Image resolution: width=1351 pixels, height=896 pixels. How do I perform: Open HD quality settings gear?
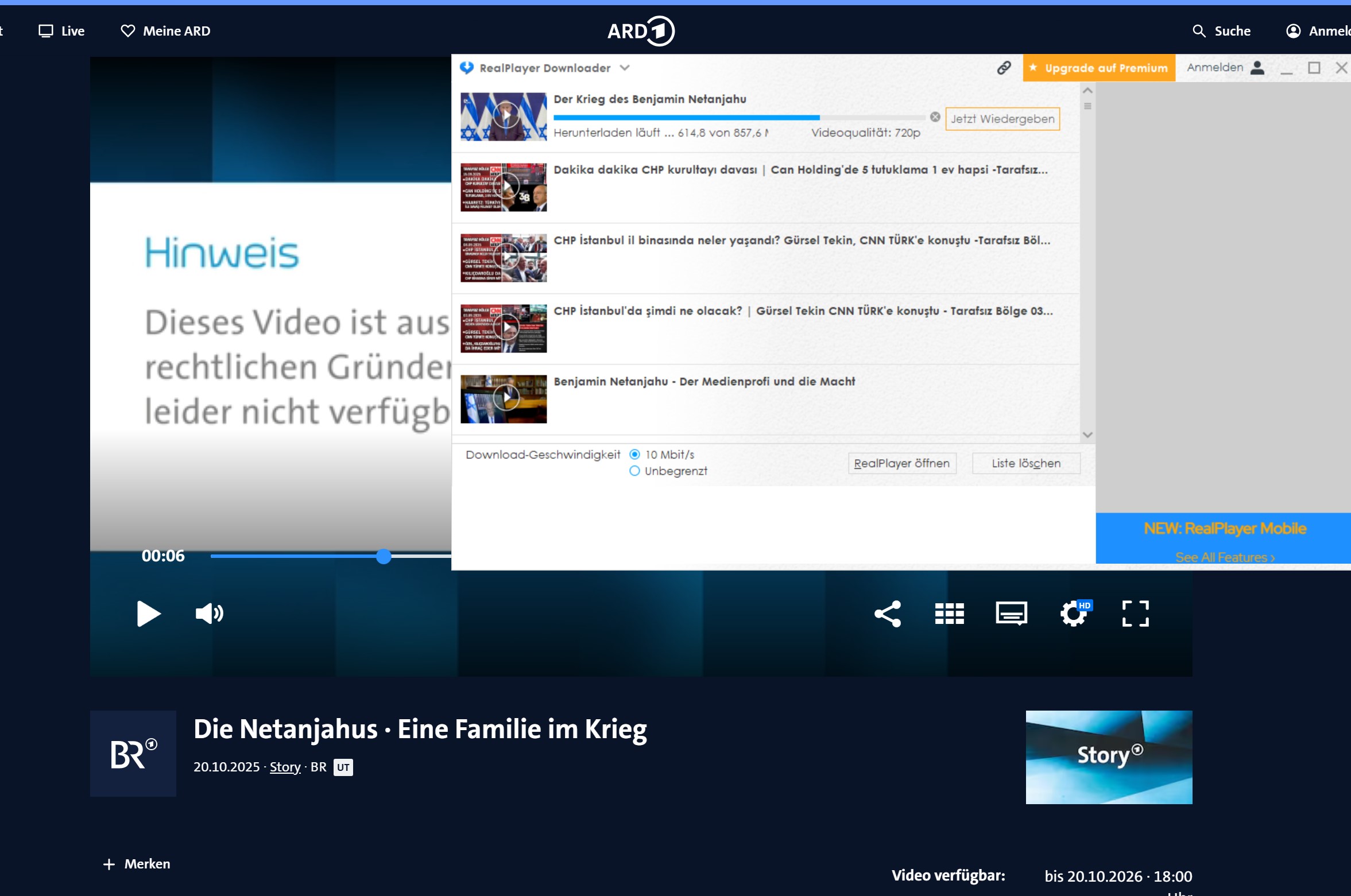click(x=1074, y=614)
